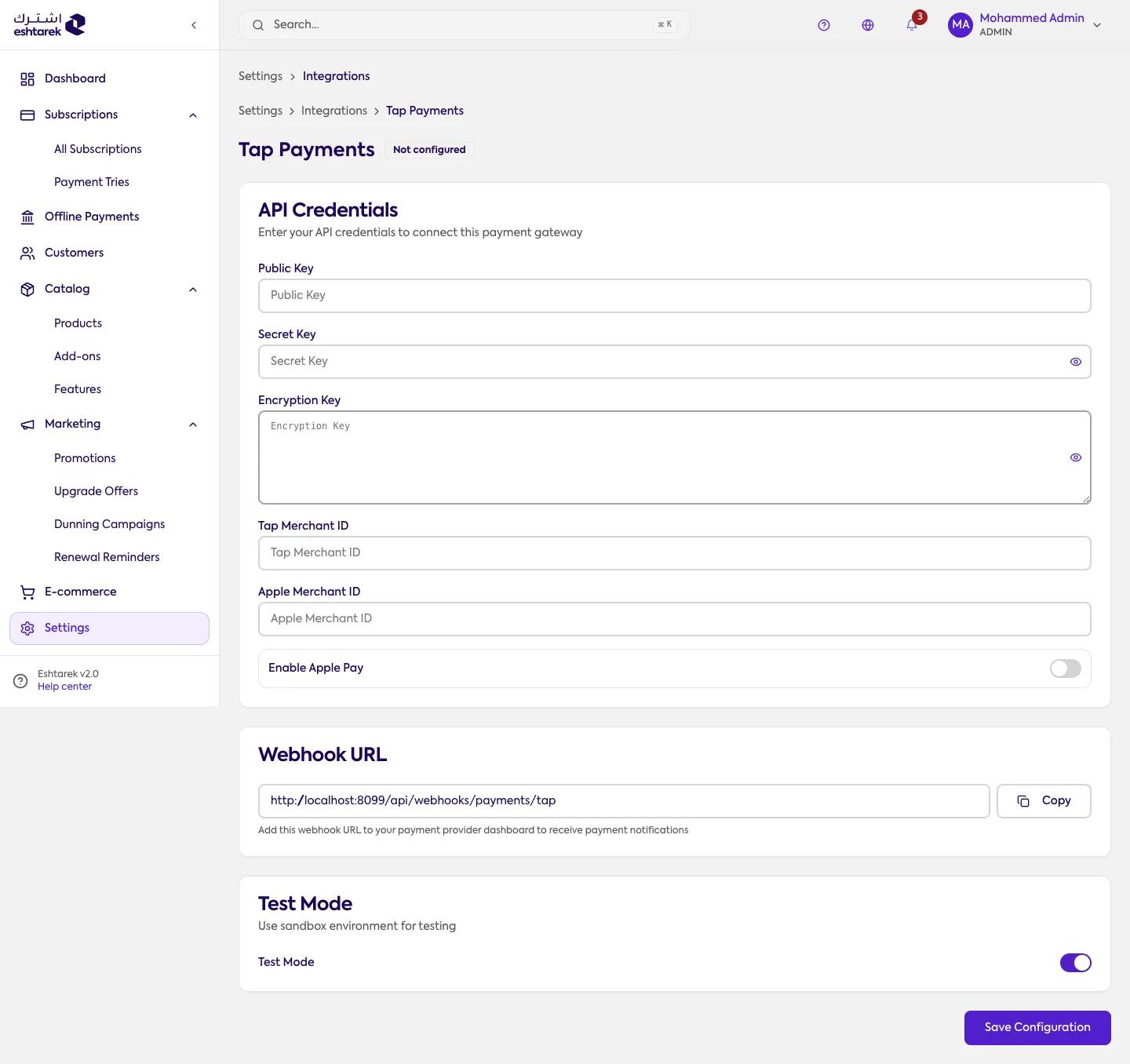Viewport: 1130px width, 1064px height.
Task: Click the Encryption Key text area
Action: coord(675,457)
